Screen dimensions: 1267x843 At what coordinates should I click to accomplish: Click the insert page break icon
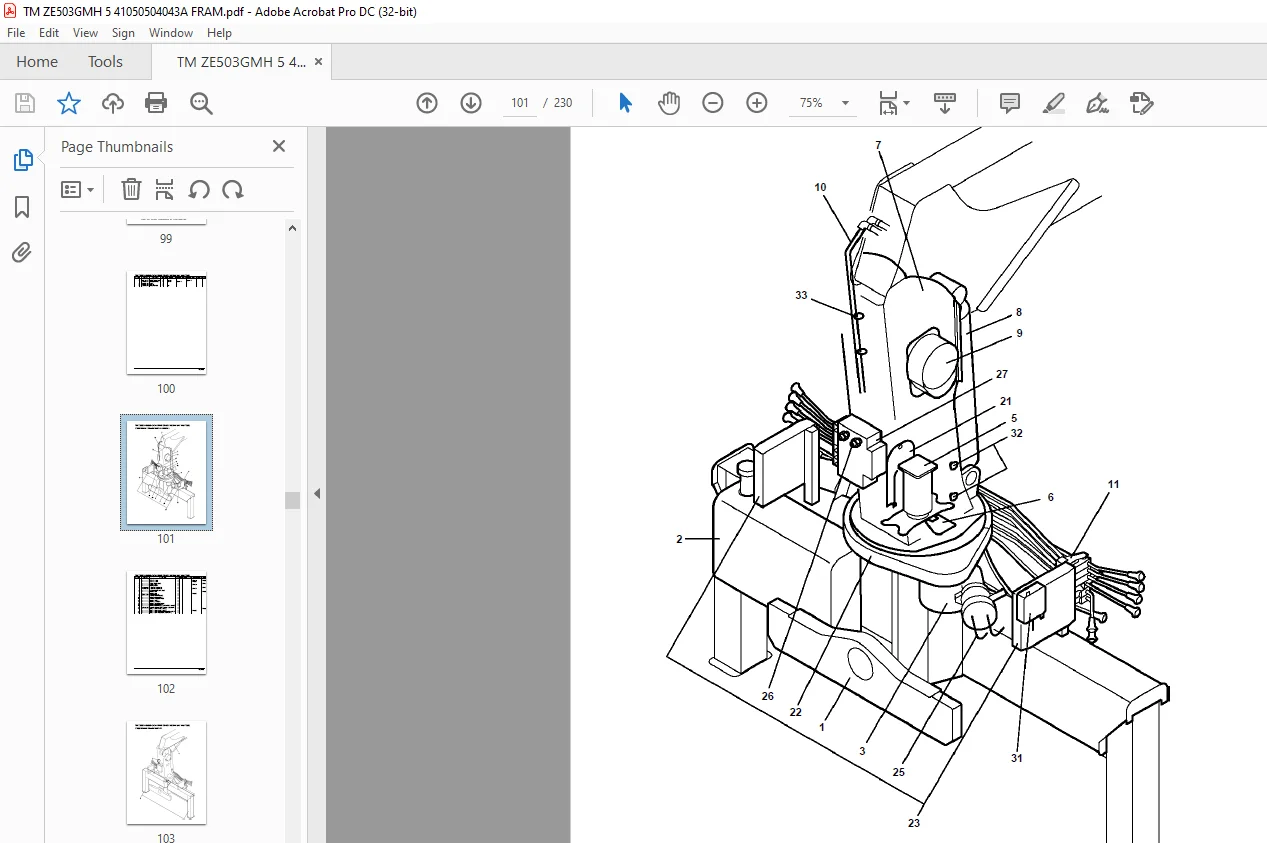[x=165, y=189]
